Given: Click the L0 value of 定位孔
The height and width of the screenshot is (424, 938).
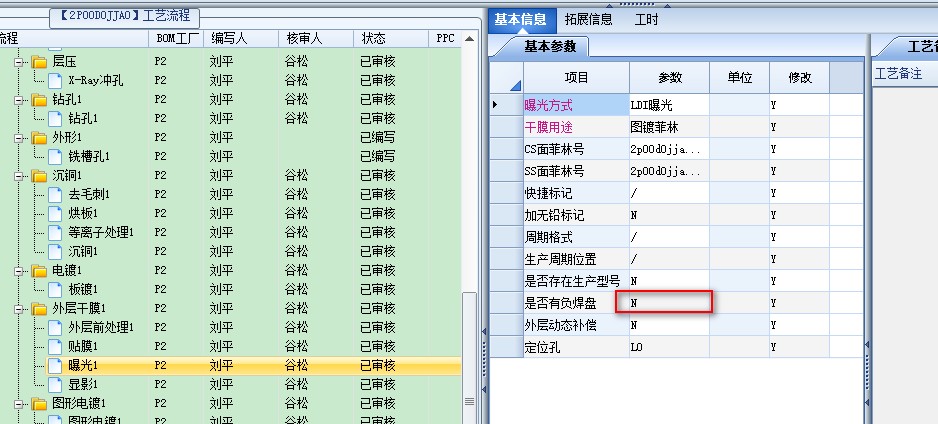Looking at the screenshot, I should [x=669, y=347].
